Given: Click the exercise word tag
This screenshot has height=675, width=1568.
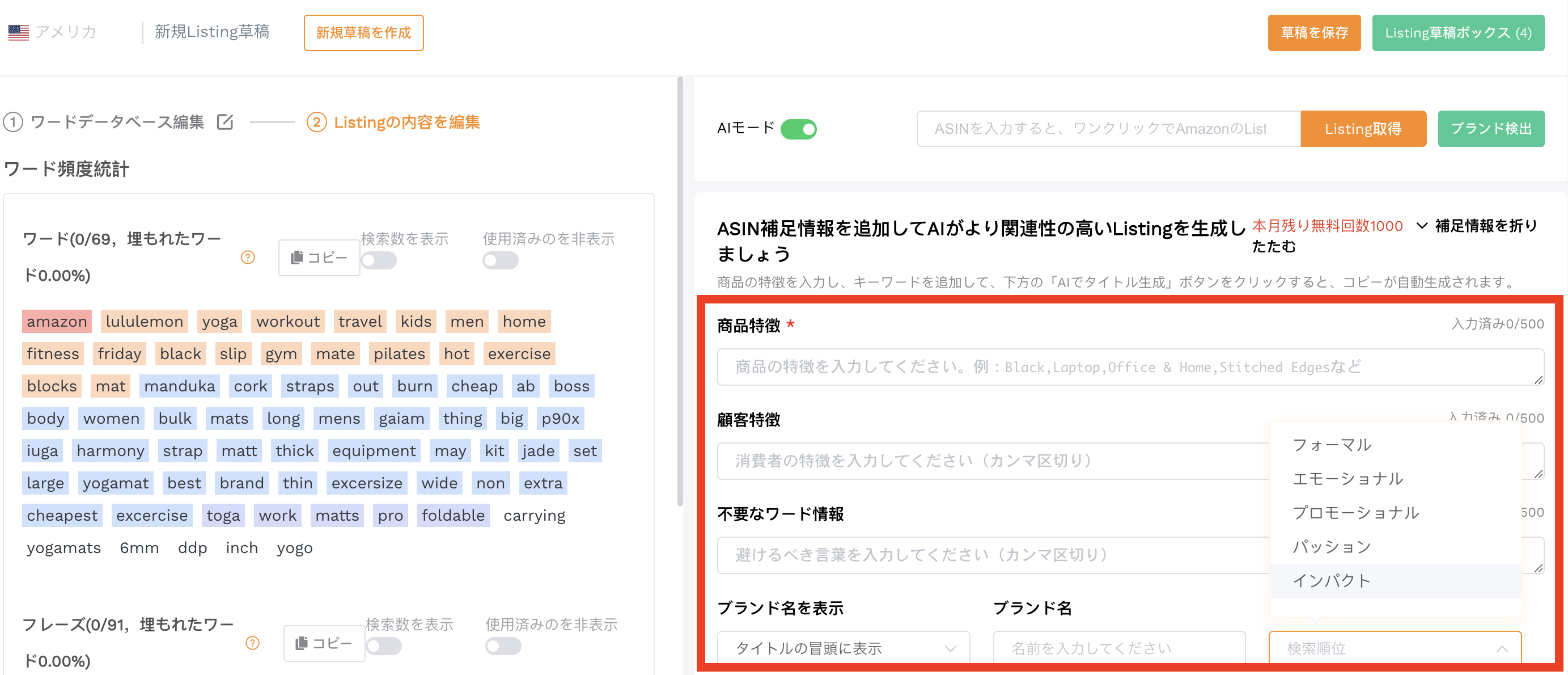Looking at the screenshot, I should pos(519,354).
